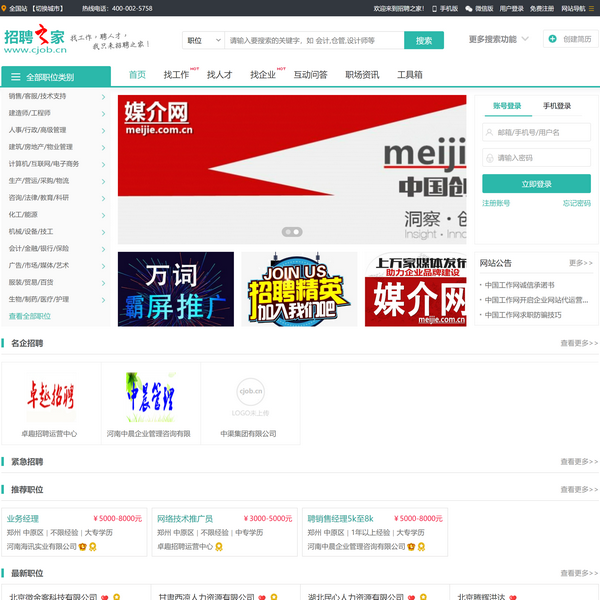This screenshot has height=600, width=600.
Task: Click the 微信版 WeChat icon in top bar
Action: (x=469, y=8)
